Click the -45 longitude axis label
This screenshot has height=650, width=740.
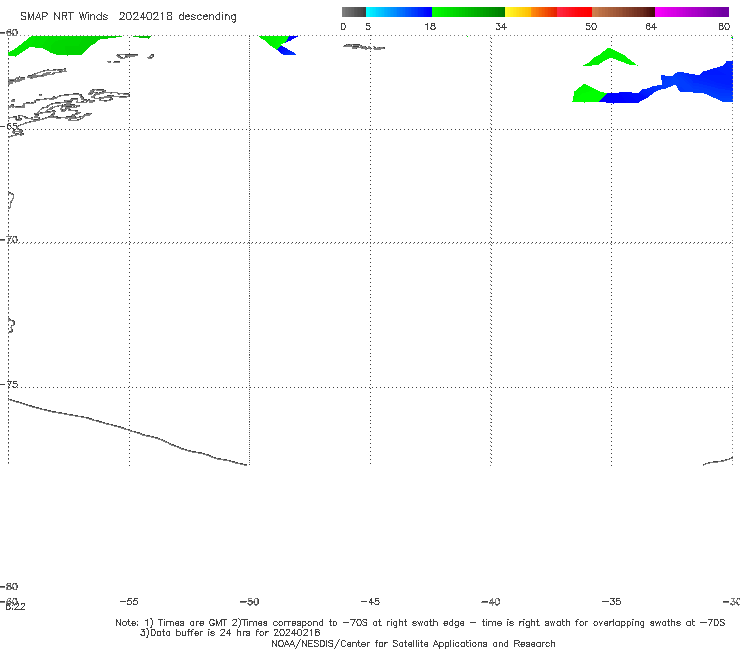click(370, 601)
